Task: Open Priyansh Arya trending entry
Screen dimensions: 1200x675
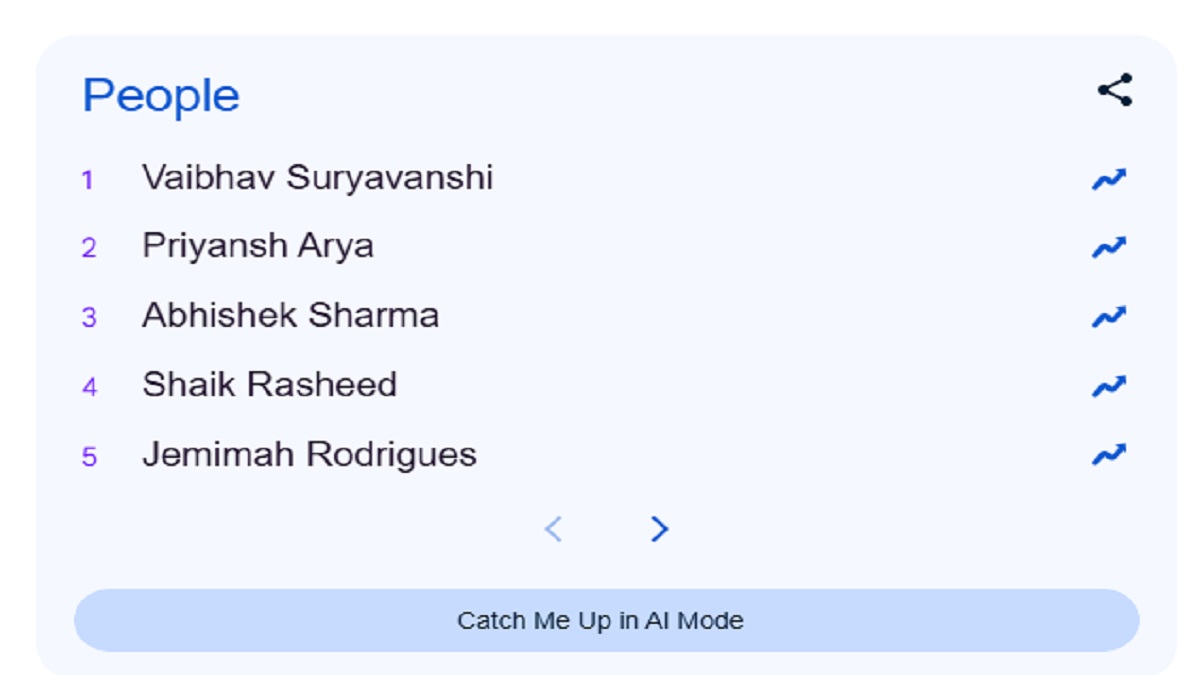Action: [258, 246]
